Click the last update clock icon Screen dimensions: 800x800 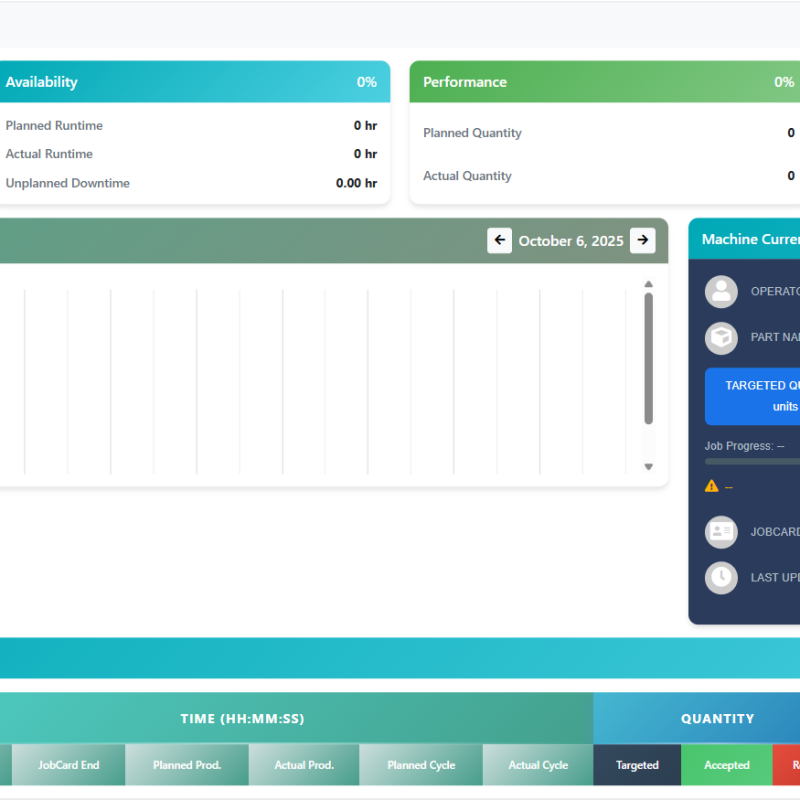pos(721,578)
